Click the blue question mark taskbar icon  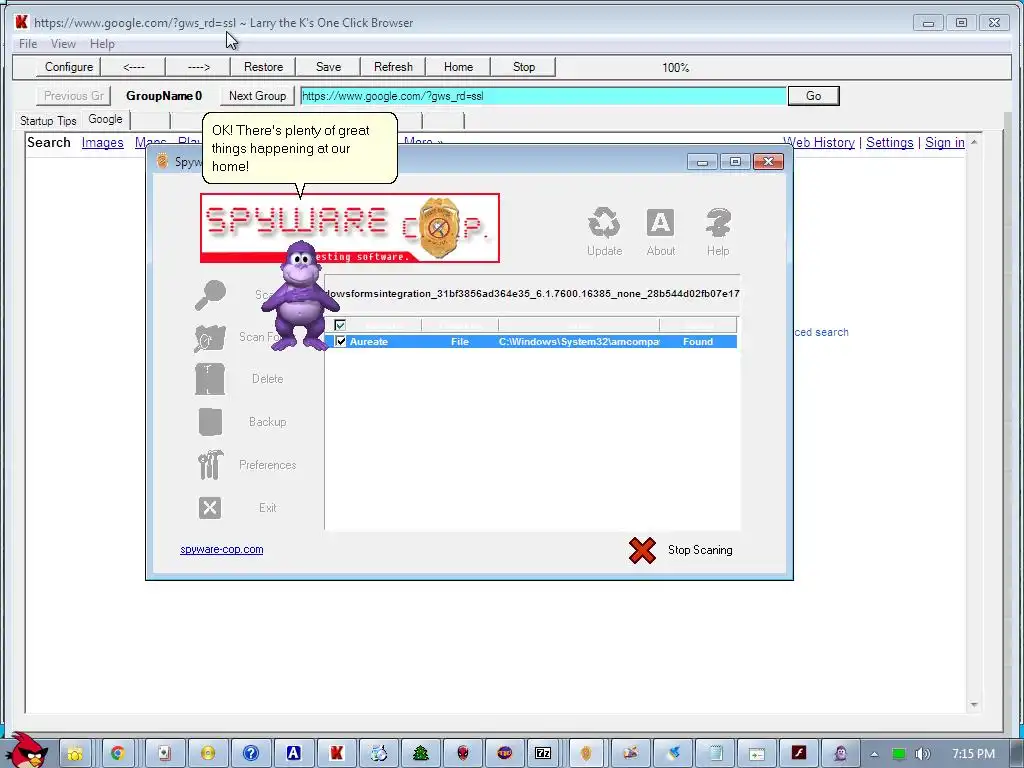[x=251, y=754]
